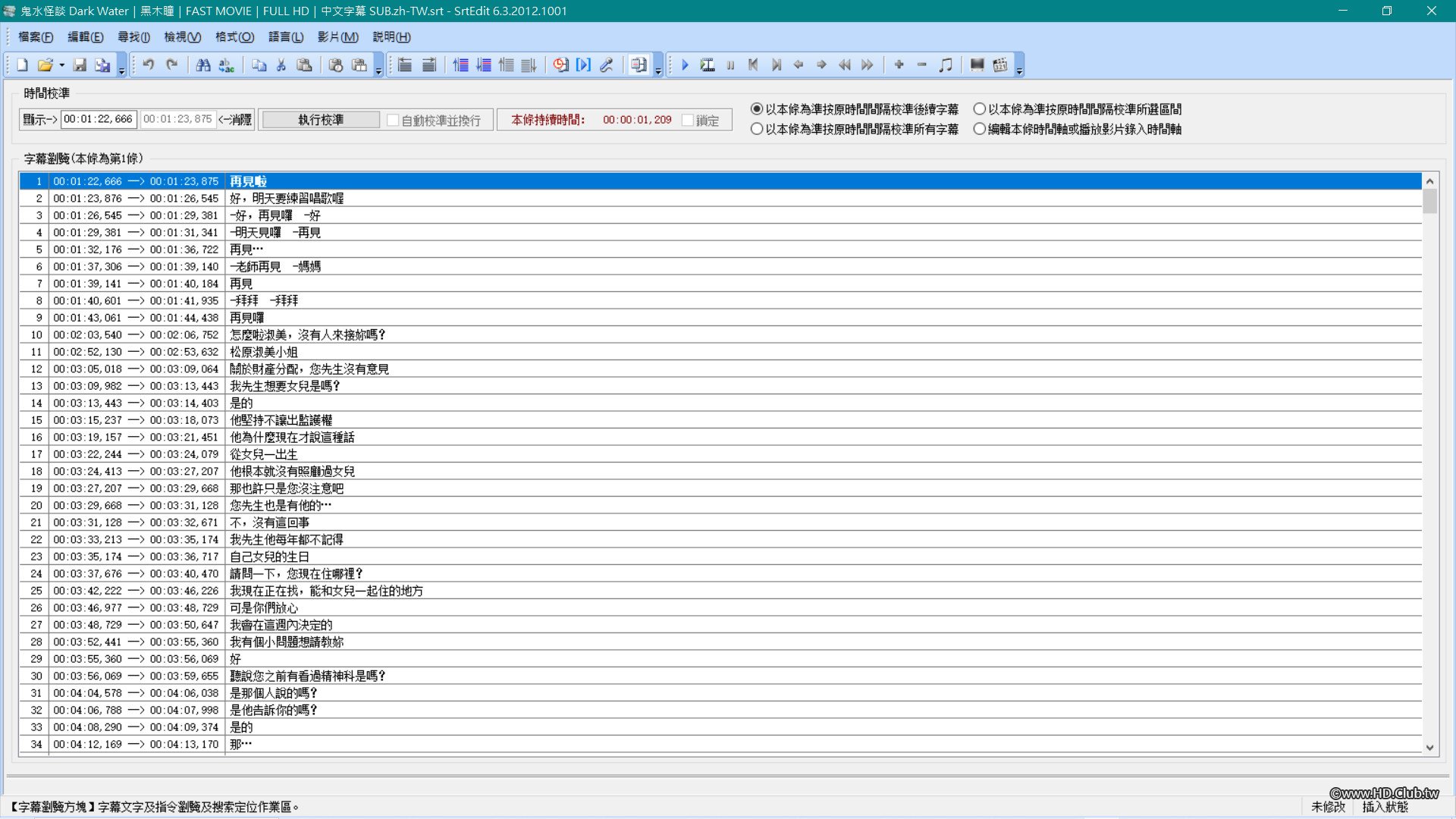Select radio 編輯本條時間軸或播放影片錄入時間軸
The image size is (1456, 819).
[x=980, y=130]
